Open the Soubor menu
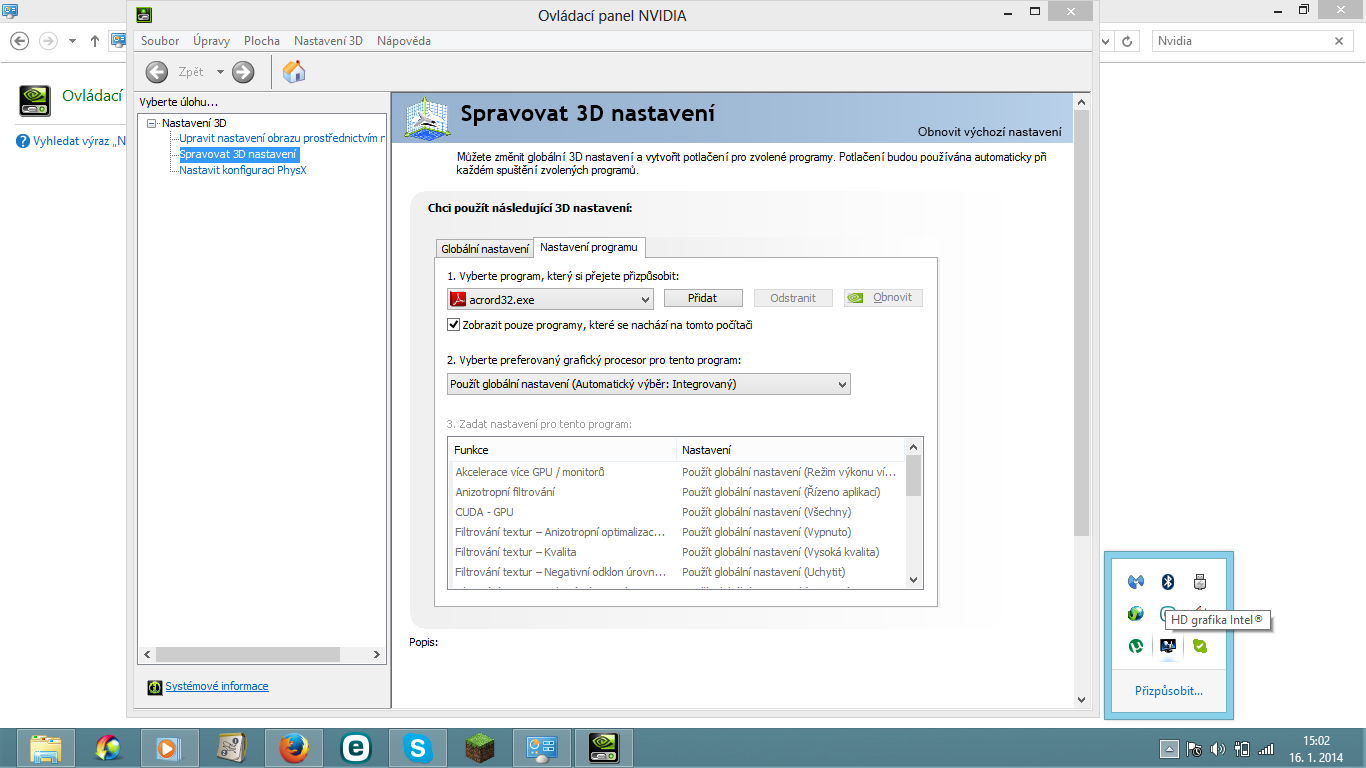1366x768 pixels. [160, 41]
